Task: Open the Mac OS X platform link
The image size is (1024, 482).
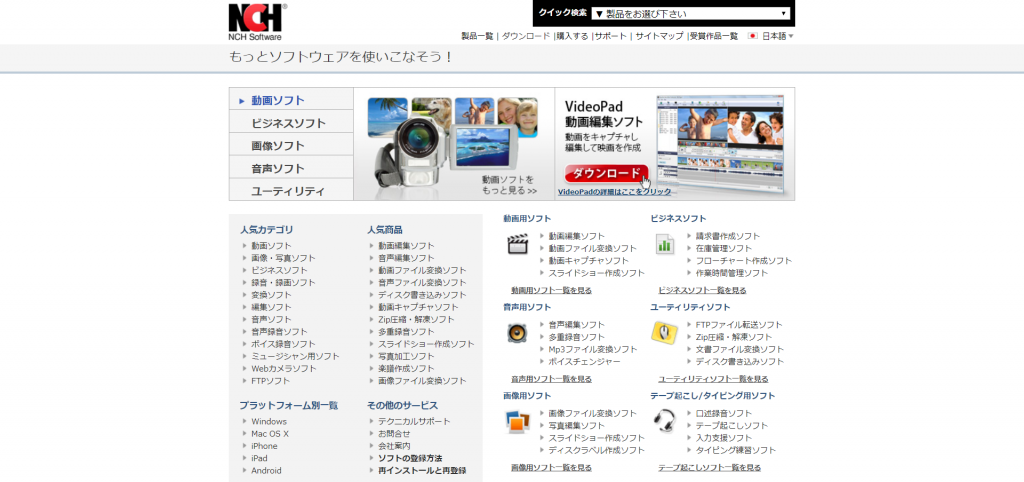Action: click(270, 434)
